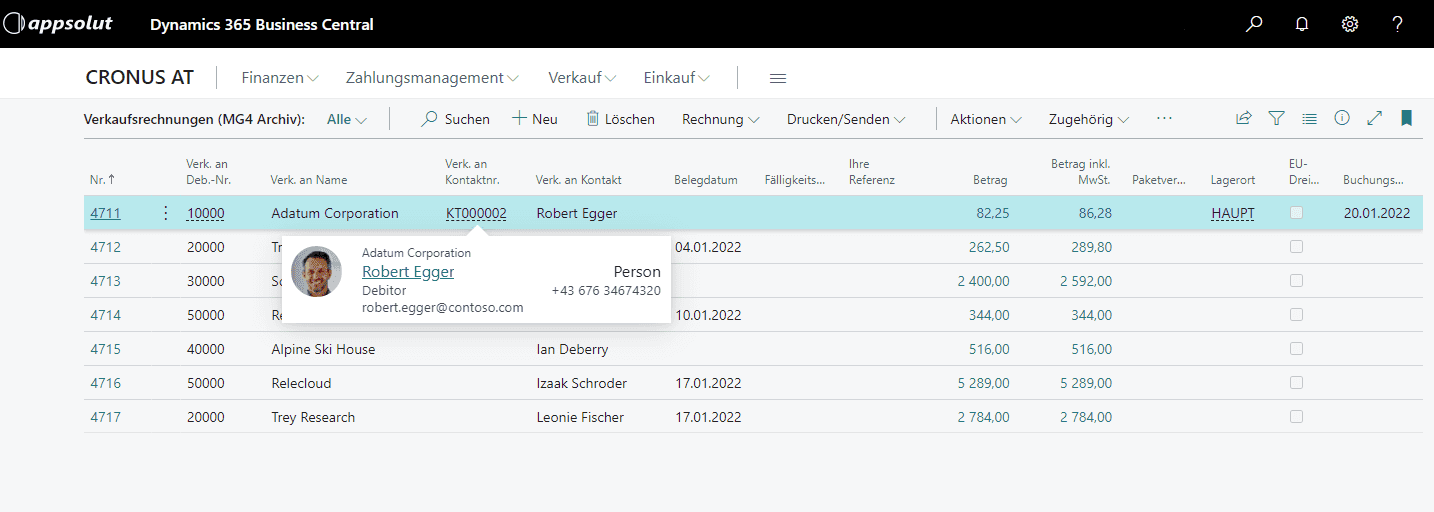1434x512 pixels.
Task: Open the search magnifier in top bar
Action: [1254, 24]
